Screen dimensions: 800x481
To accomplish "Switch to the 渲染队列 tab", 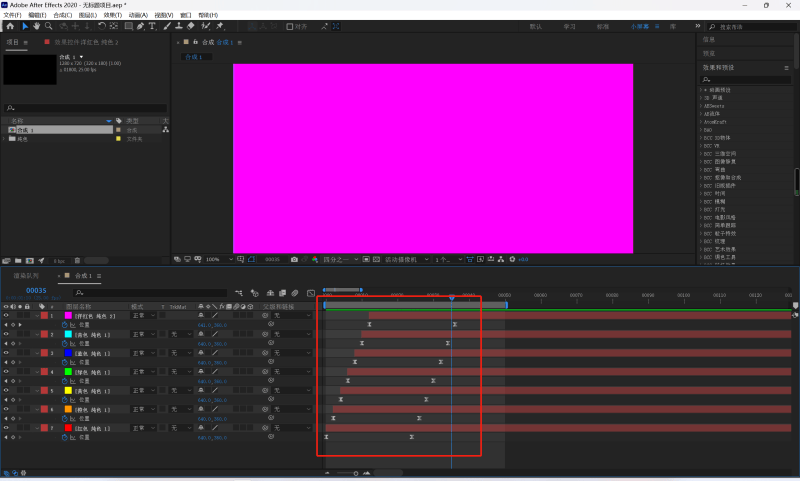I will point(26,275).
